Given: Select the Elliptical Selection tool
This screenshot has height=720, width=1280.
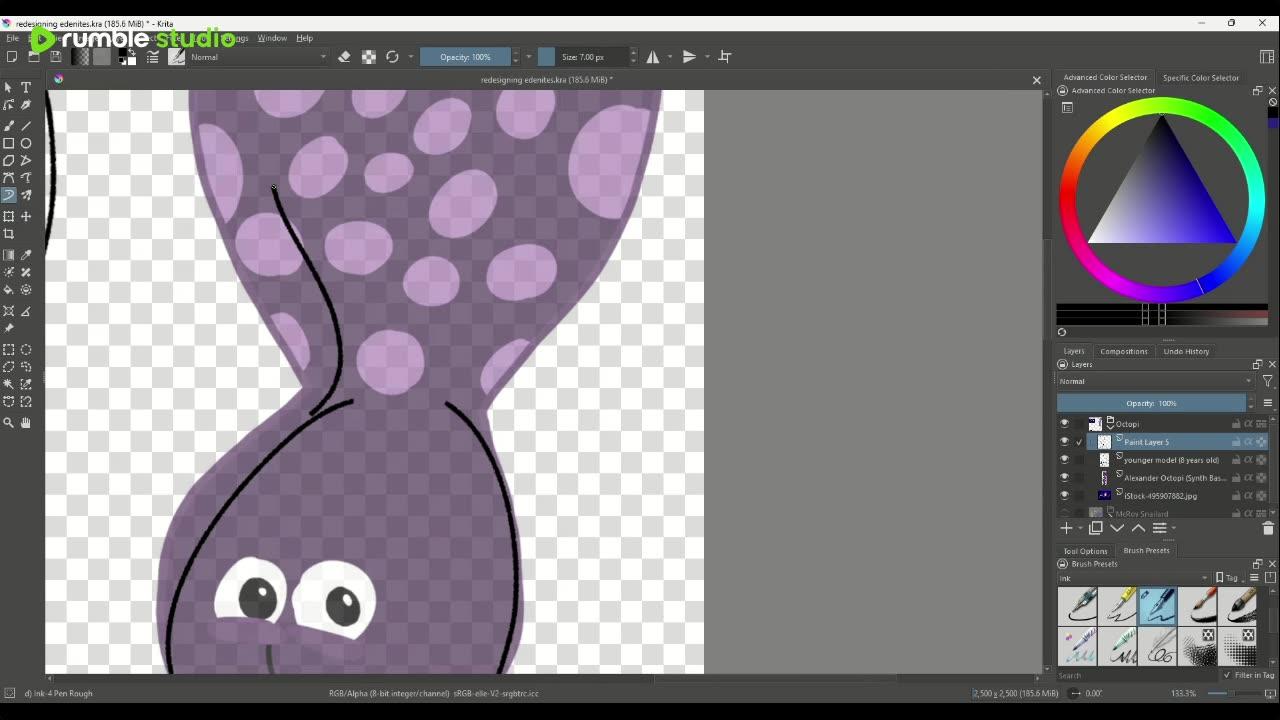Looking at the screenshot, I should click(x=26, y=350).
